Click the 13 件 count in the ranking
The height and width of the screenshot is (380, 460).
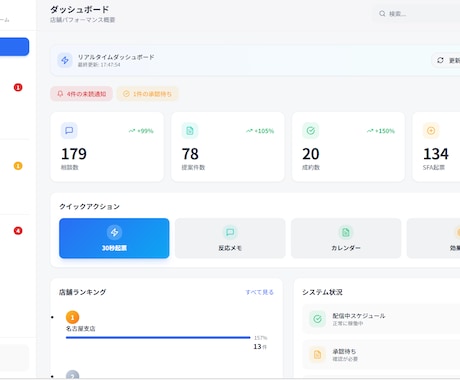coord(260,347)
